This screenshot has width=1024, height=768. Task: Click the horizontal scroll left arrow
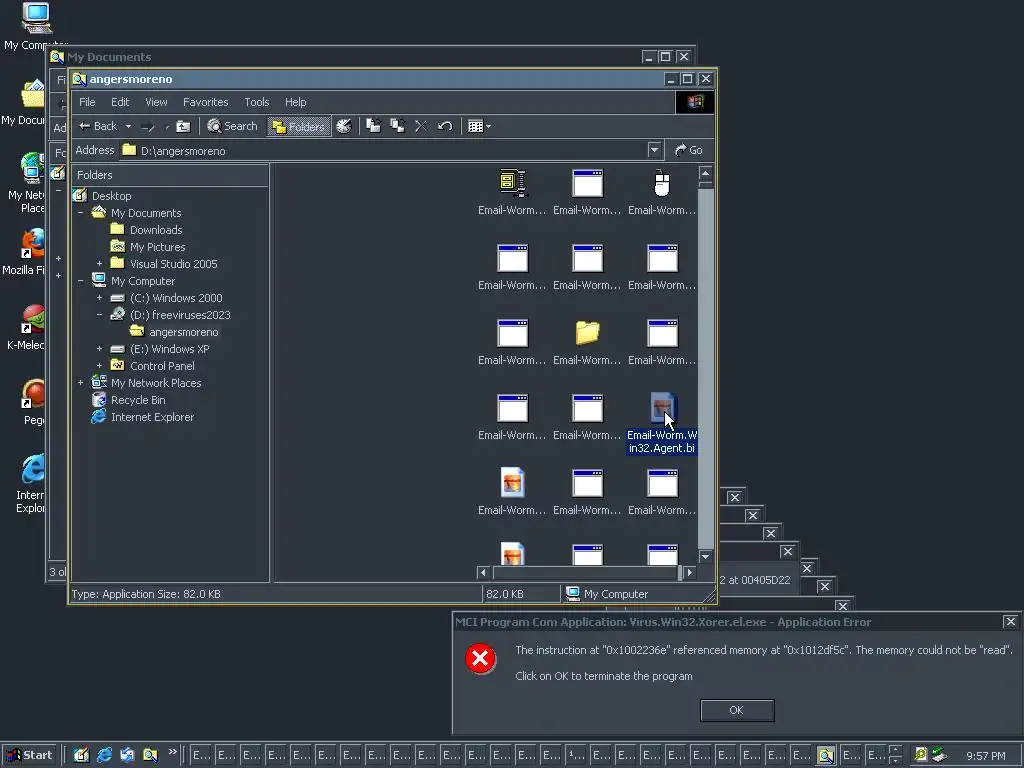483,573
